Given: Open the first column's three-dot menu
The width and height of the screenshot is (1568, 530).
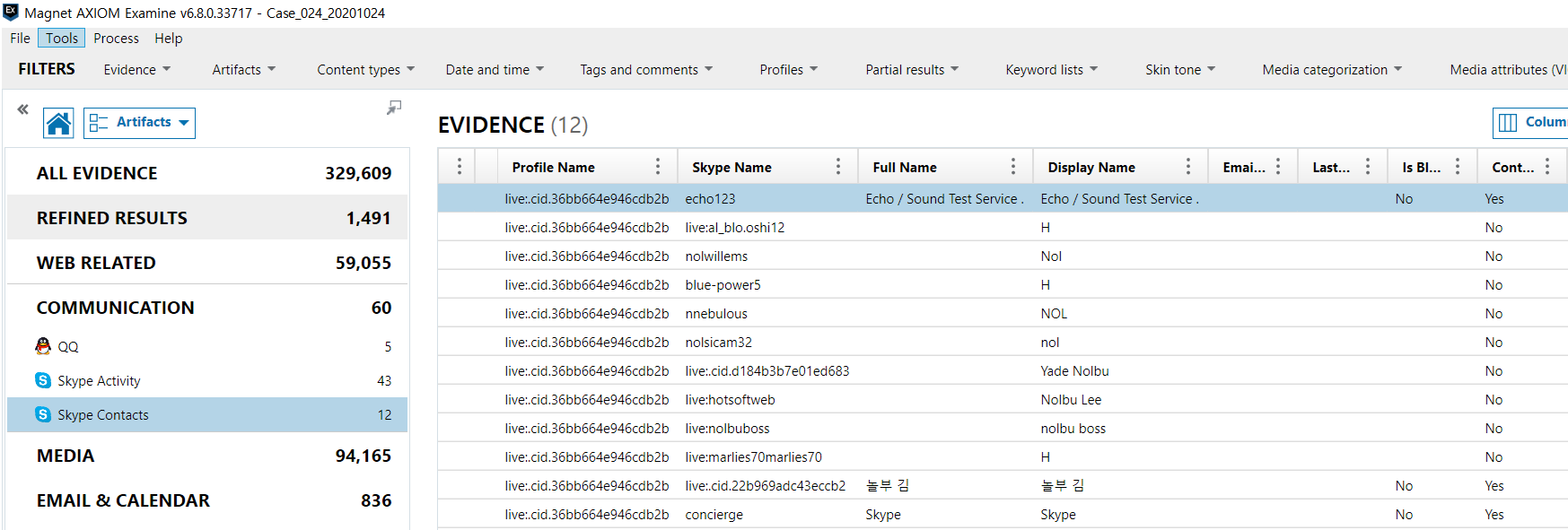Looking at the screenshot, I should pos(460,167).
